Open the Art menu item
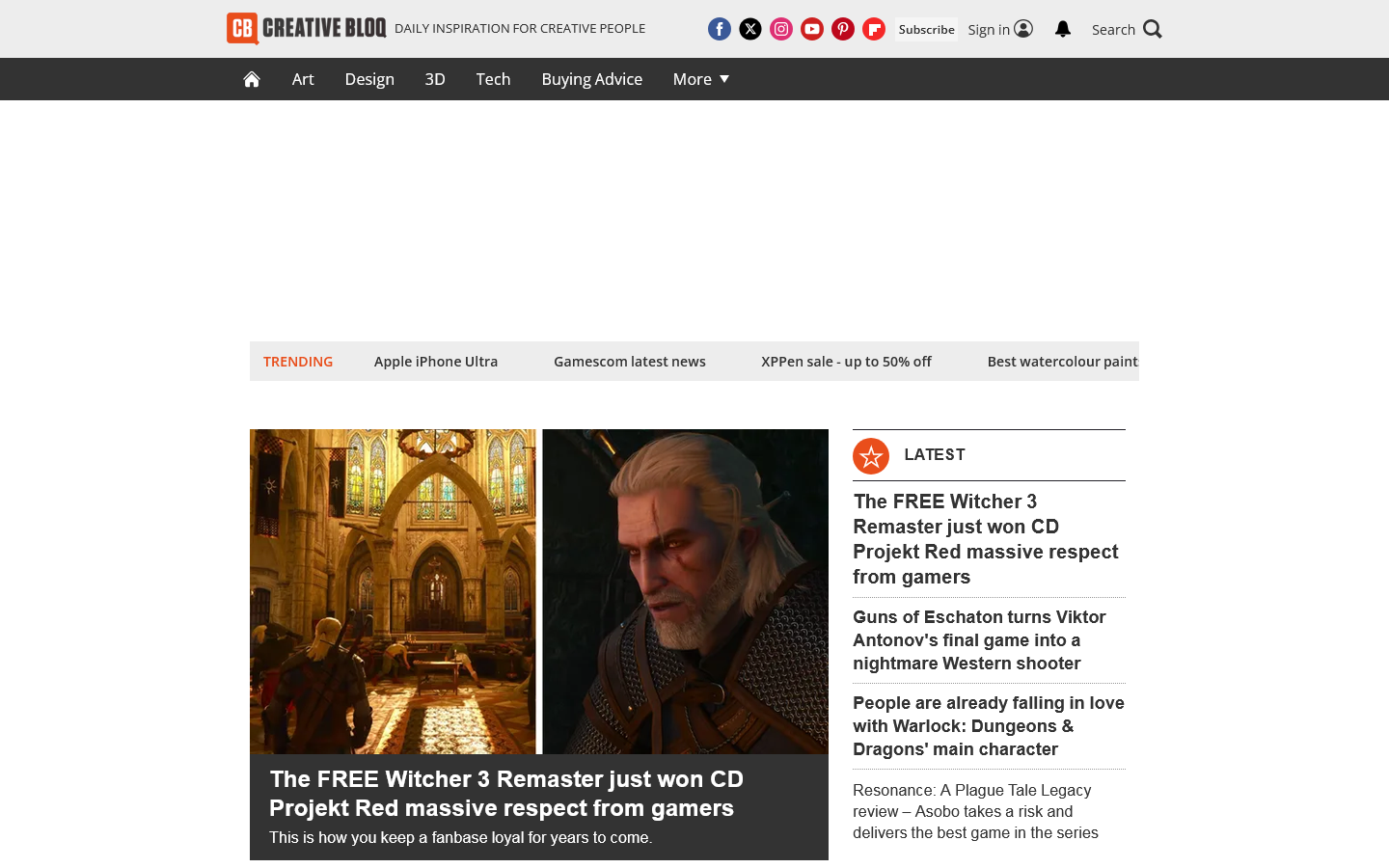 pos(303,79)
